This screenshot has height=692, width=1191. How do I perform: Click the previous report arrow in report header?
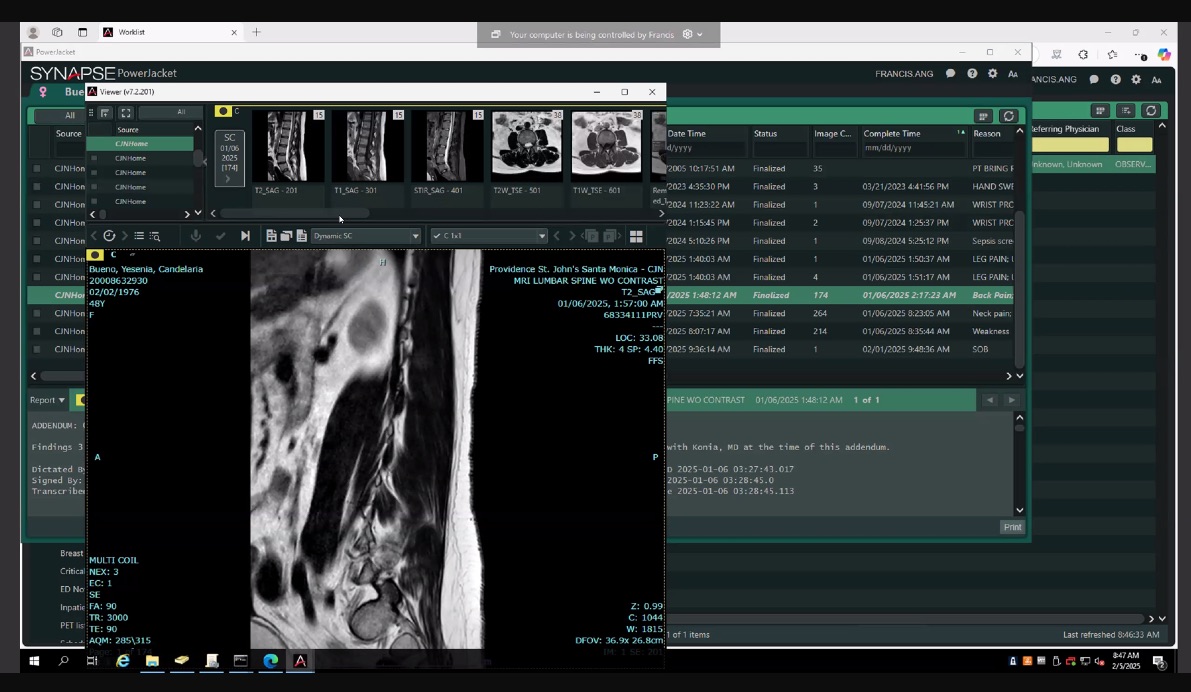990,400
